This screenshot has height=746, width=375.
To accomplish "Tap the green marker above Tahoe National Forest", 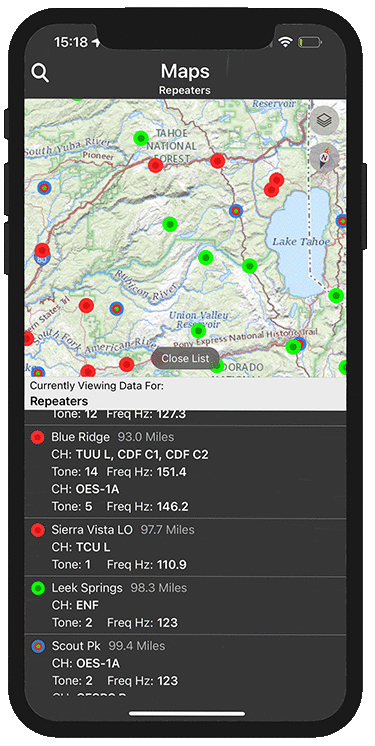I will click(141, 138).
